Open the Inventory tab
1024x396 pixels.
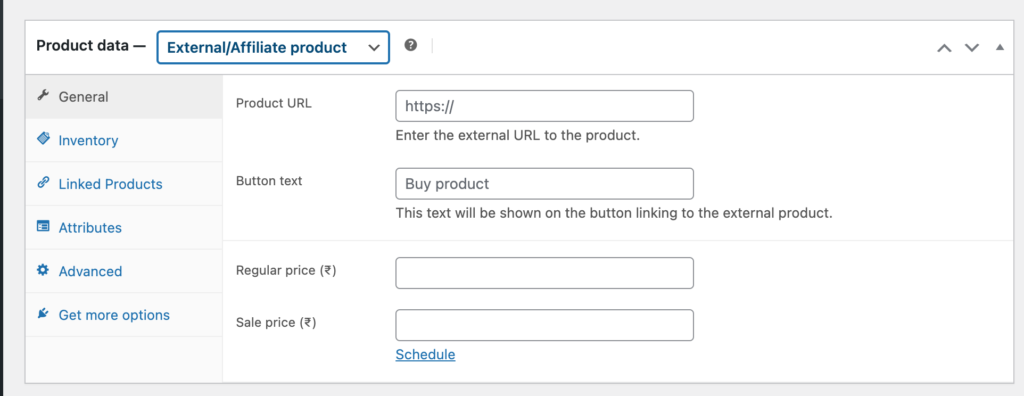[x=124, y=140]
